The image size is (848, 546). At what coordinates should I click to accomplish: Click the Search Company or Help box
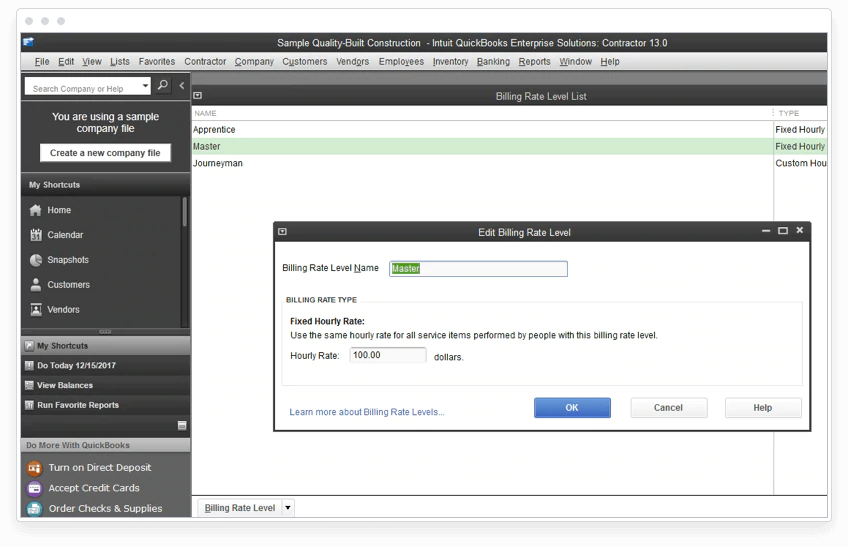[82, 86]
